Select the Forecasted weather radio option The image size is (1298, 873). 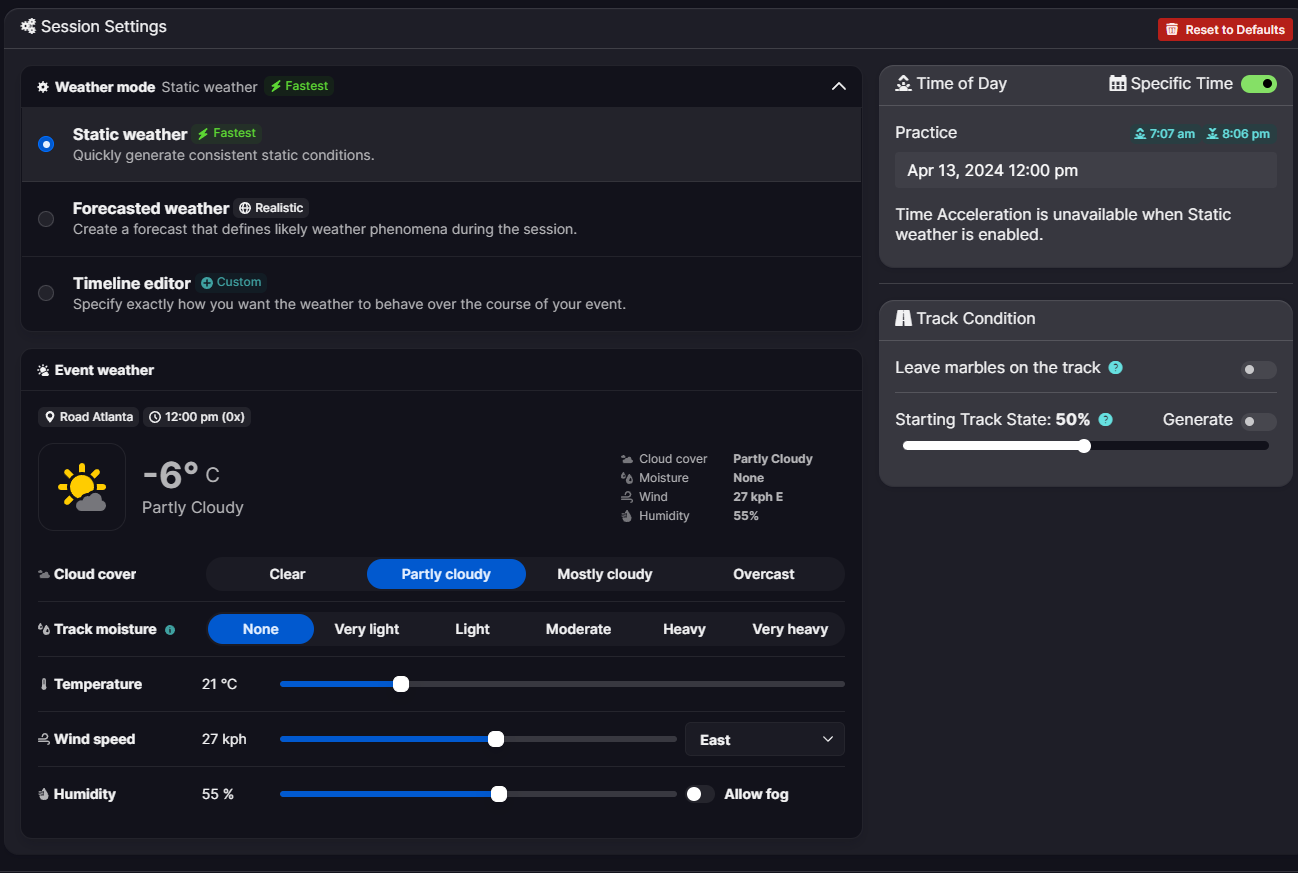click(x=46, y=219)
